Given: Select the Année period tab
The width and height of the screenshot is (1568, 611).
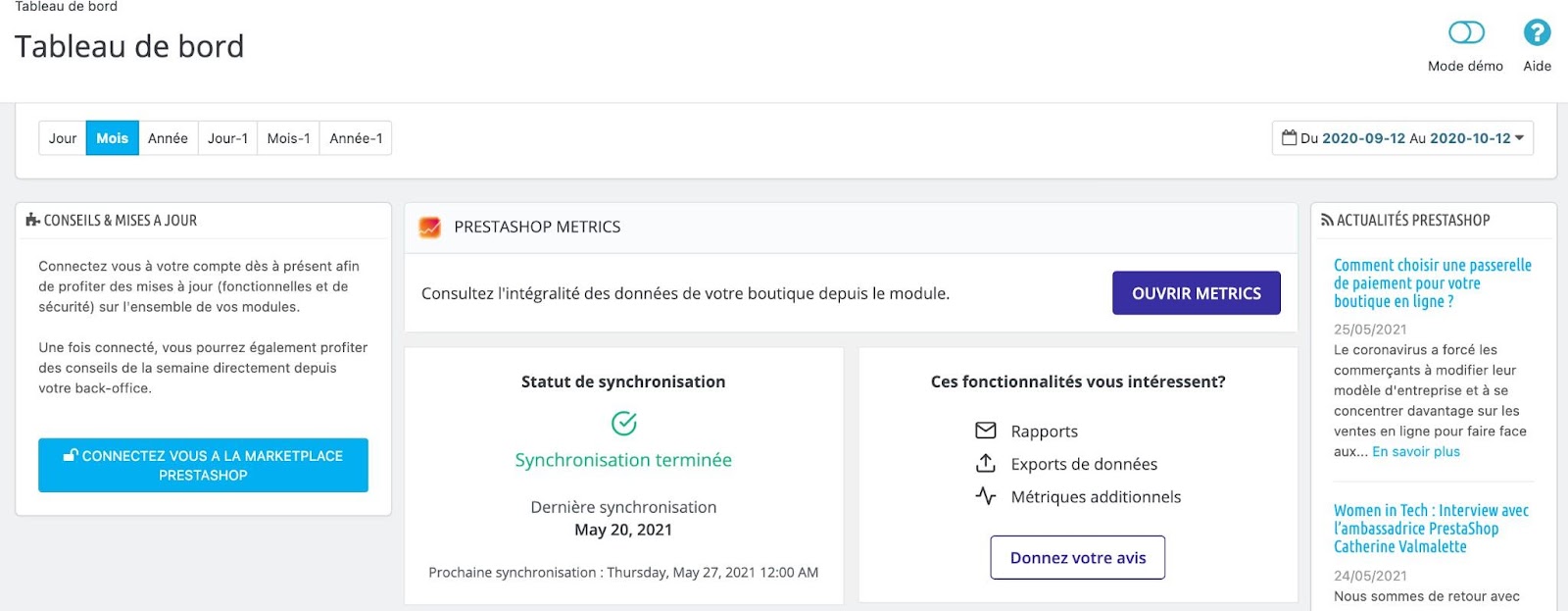Looking at the screenshot, I should [169, 138].
